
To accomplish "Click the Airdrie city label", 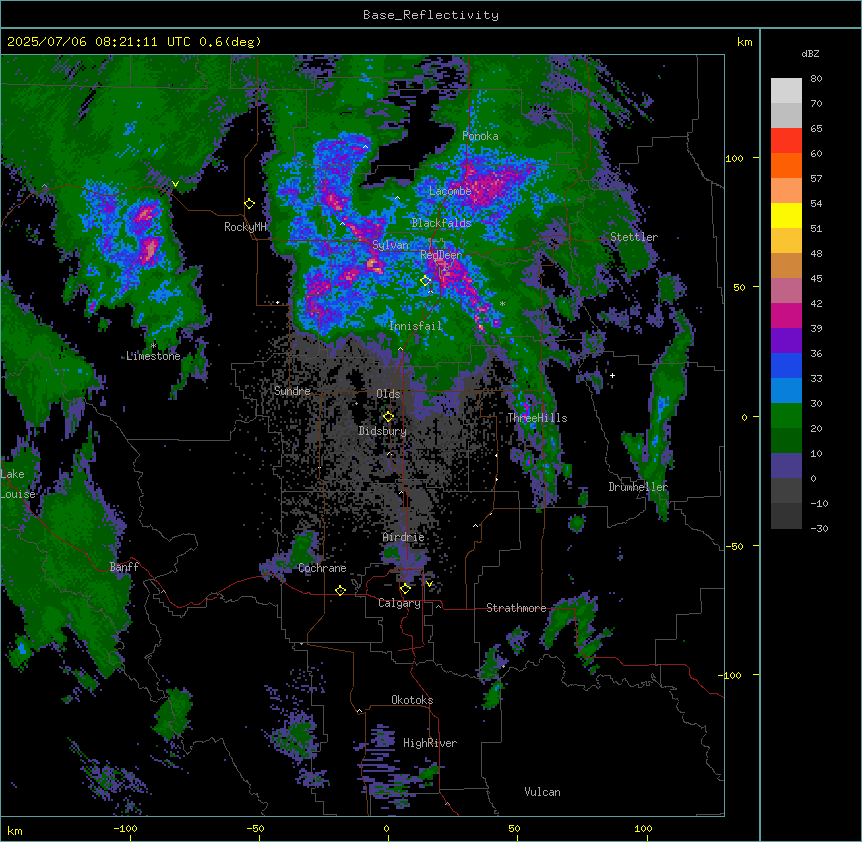I will [x=404, y=537].
